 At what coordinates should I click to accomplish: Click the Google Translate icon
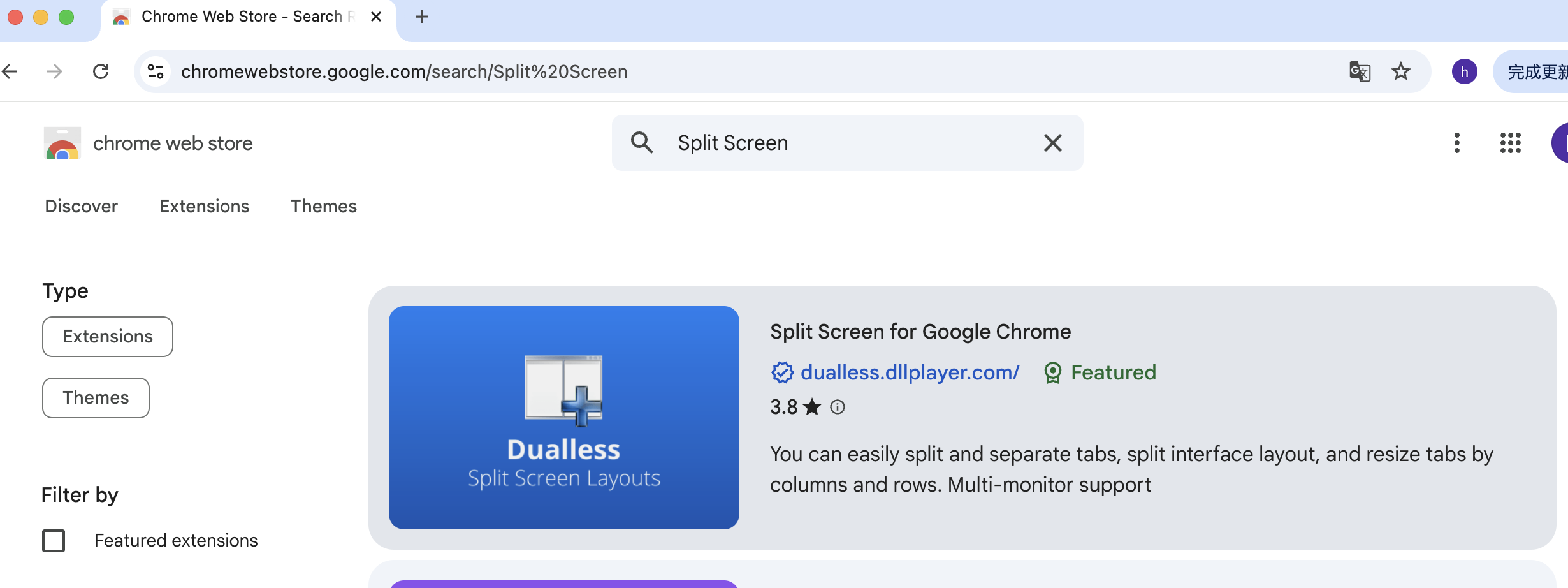point(1360,71)
